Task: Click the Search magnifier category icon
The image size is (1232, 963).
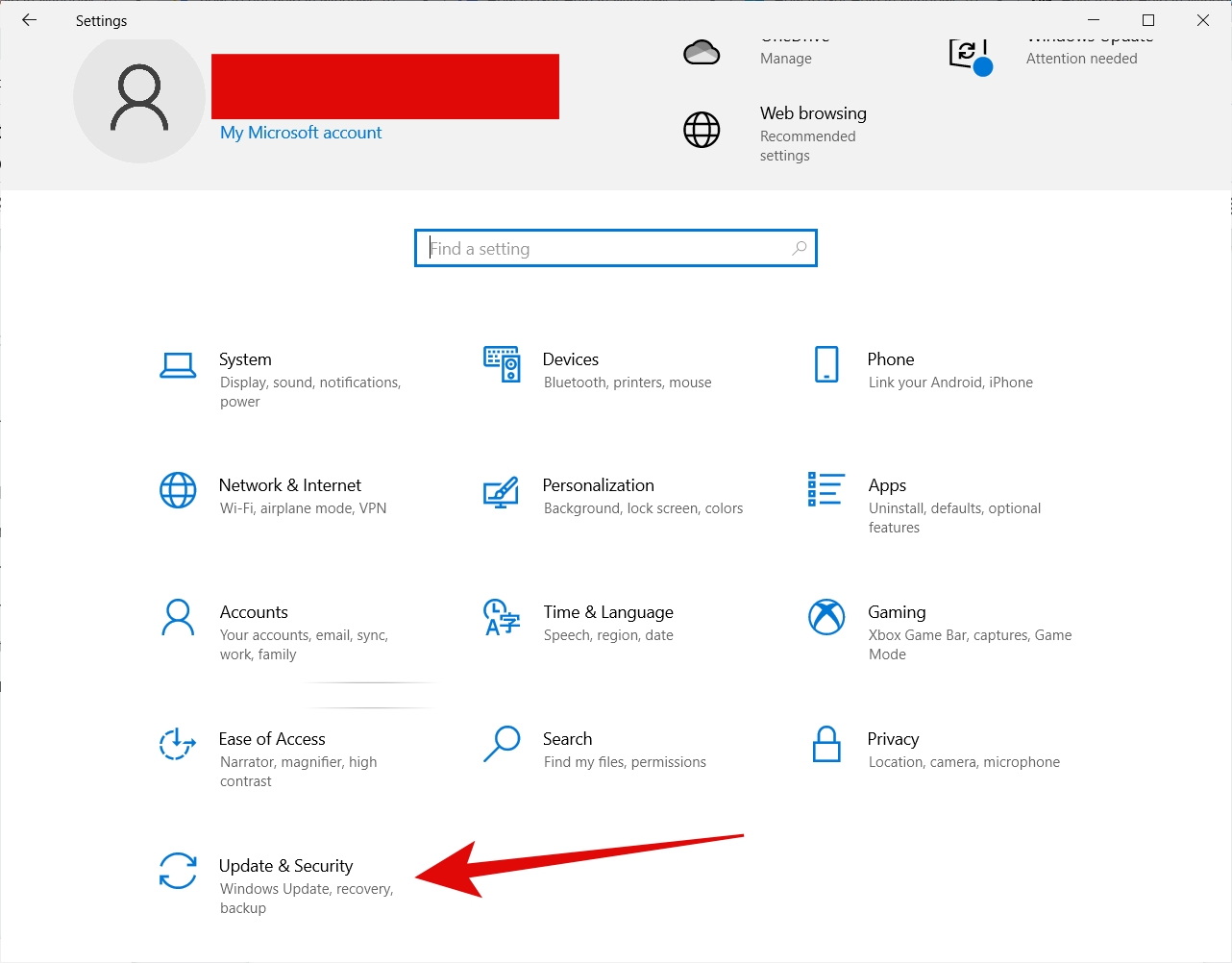Action: click(502, 744)
